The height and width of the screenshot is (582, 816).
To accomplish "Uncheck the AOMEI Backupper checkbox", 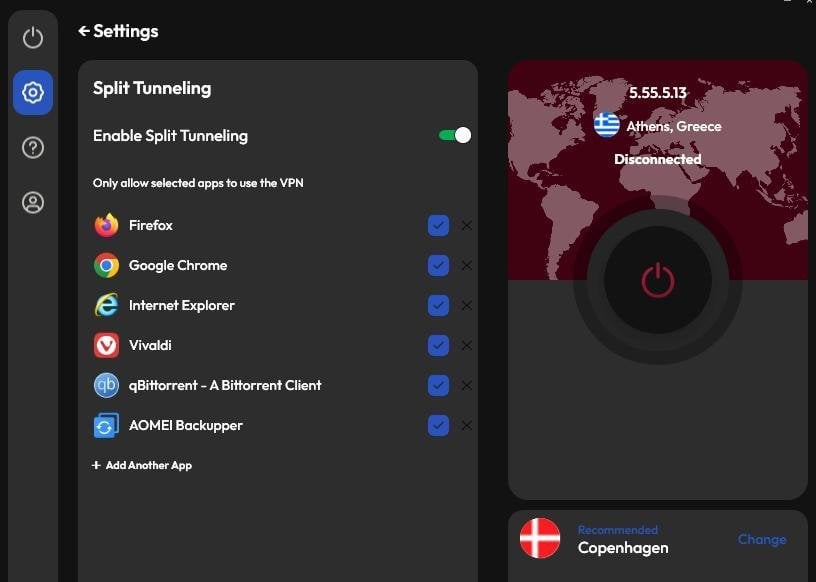I will coord(438,425).
